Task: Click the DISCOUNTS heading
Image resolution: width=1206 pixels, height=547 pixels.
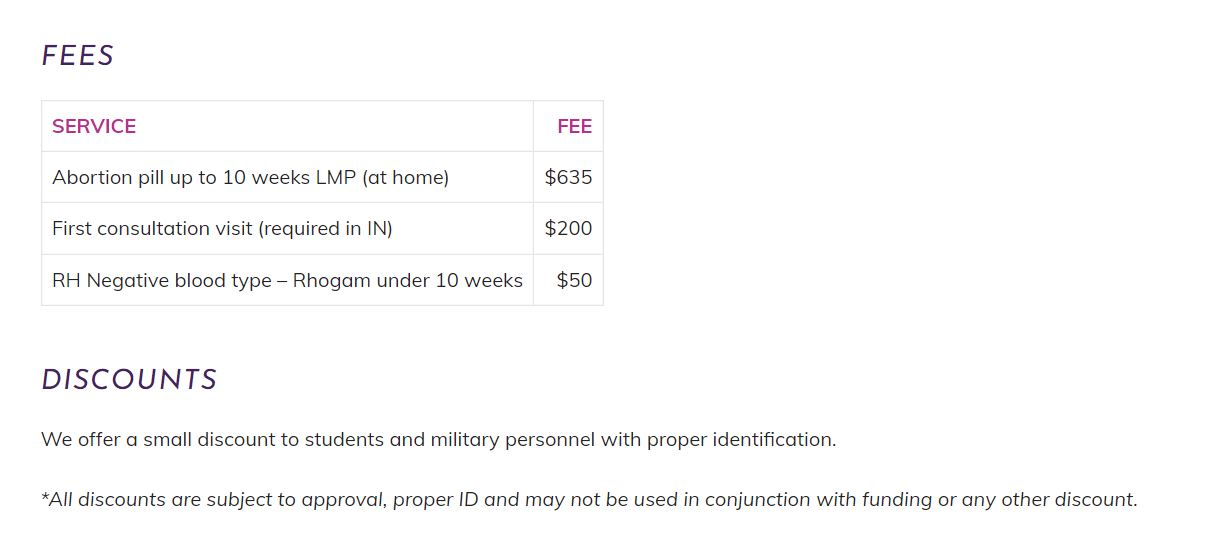Action: (x=129, y=380)
